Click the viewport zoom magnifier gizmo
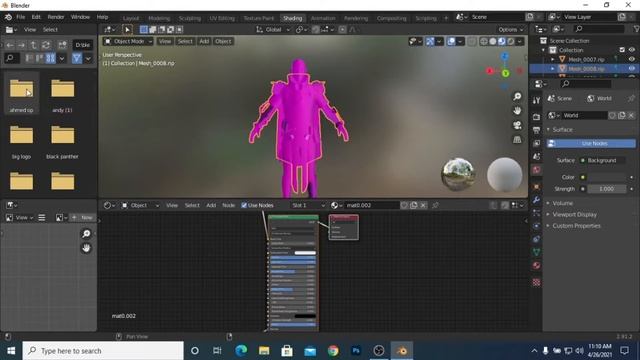Viewport: 640px width, 360px height. coord(517,96)
